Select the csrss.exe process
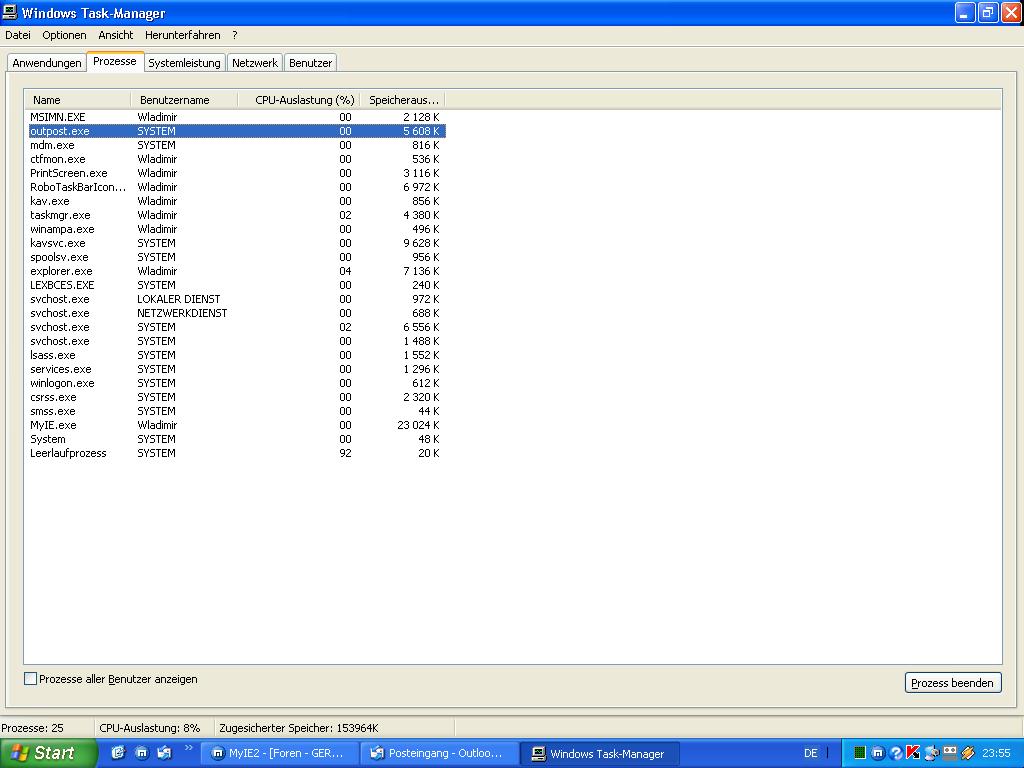The width and height of the screenshot is (1024, 768). tap(236, 398)
